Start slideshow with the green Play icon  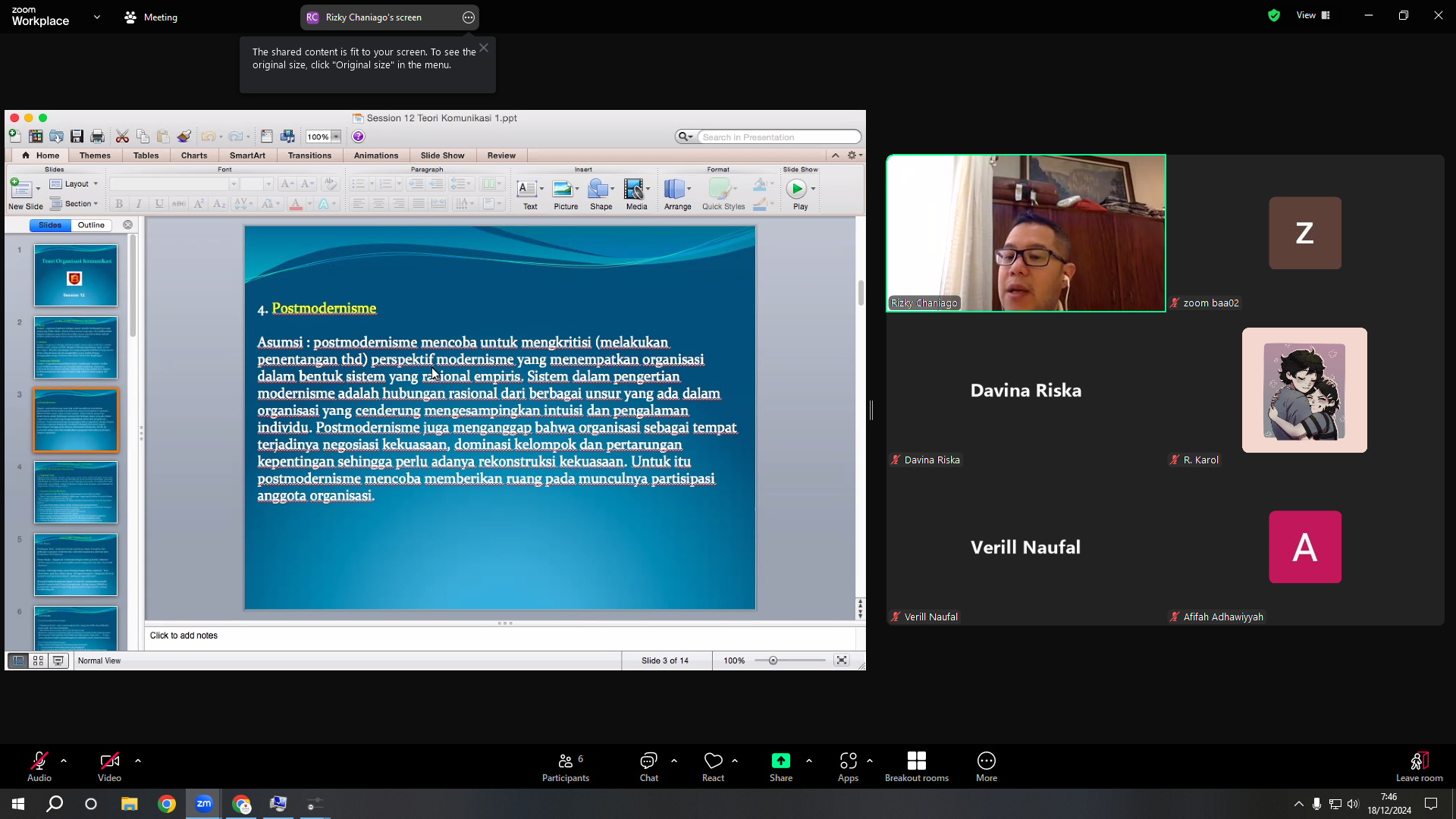(796, 188)
